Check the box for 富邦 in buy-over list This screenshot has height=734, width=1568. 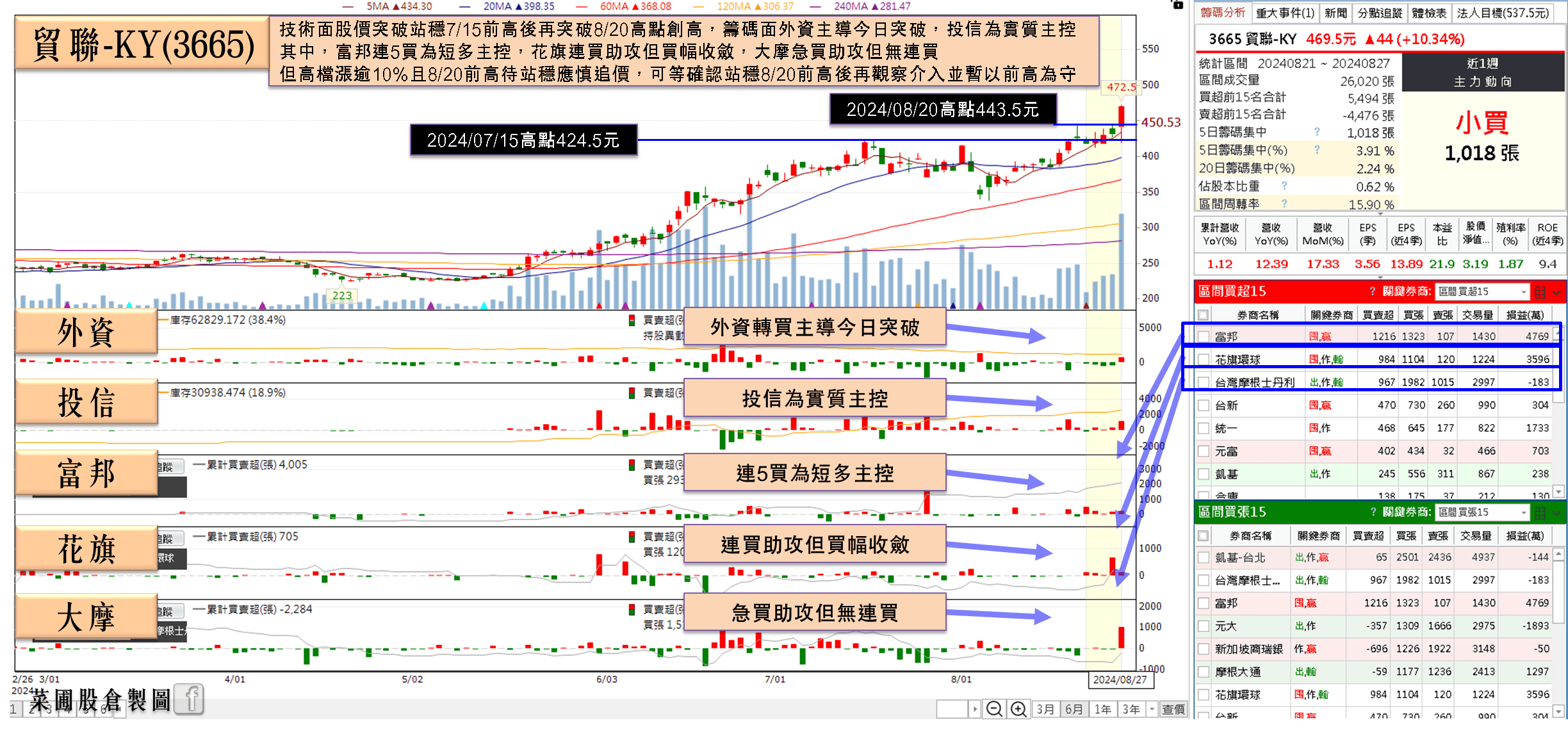coord(1204,337)
